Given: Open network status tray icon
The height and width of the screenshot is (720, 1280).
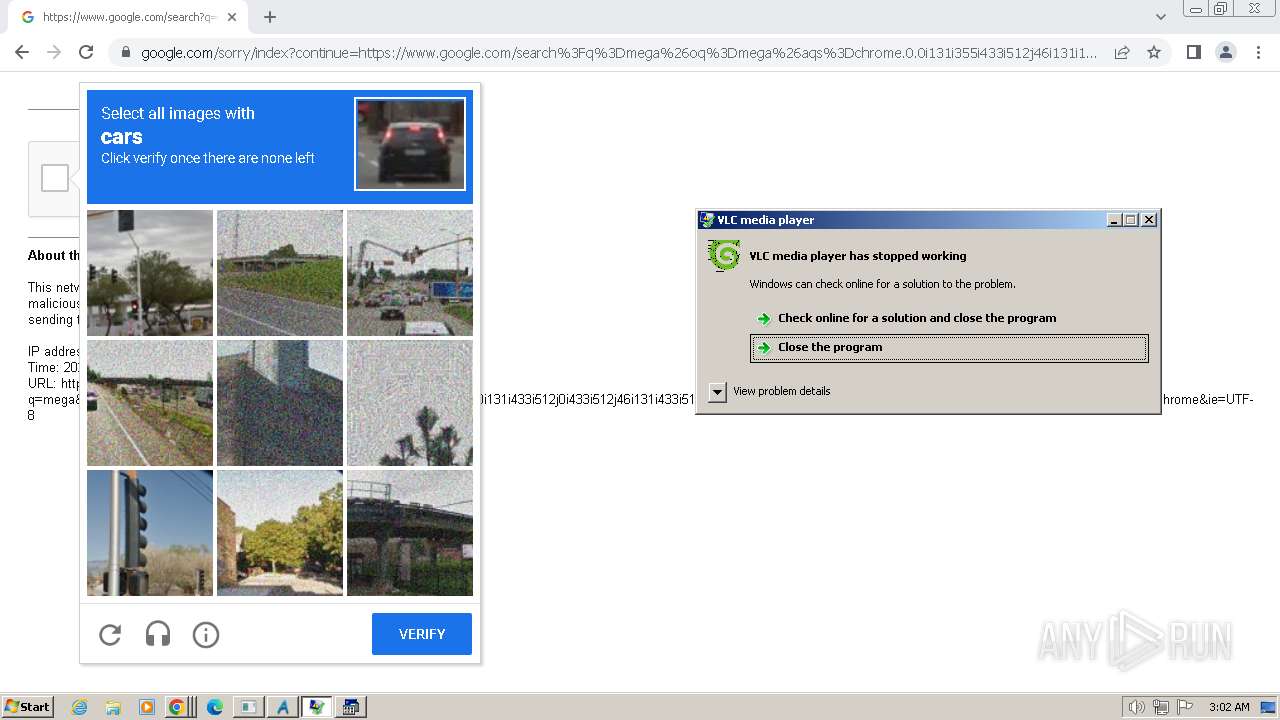Looking at the screenshot, I should 1161,707.
